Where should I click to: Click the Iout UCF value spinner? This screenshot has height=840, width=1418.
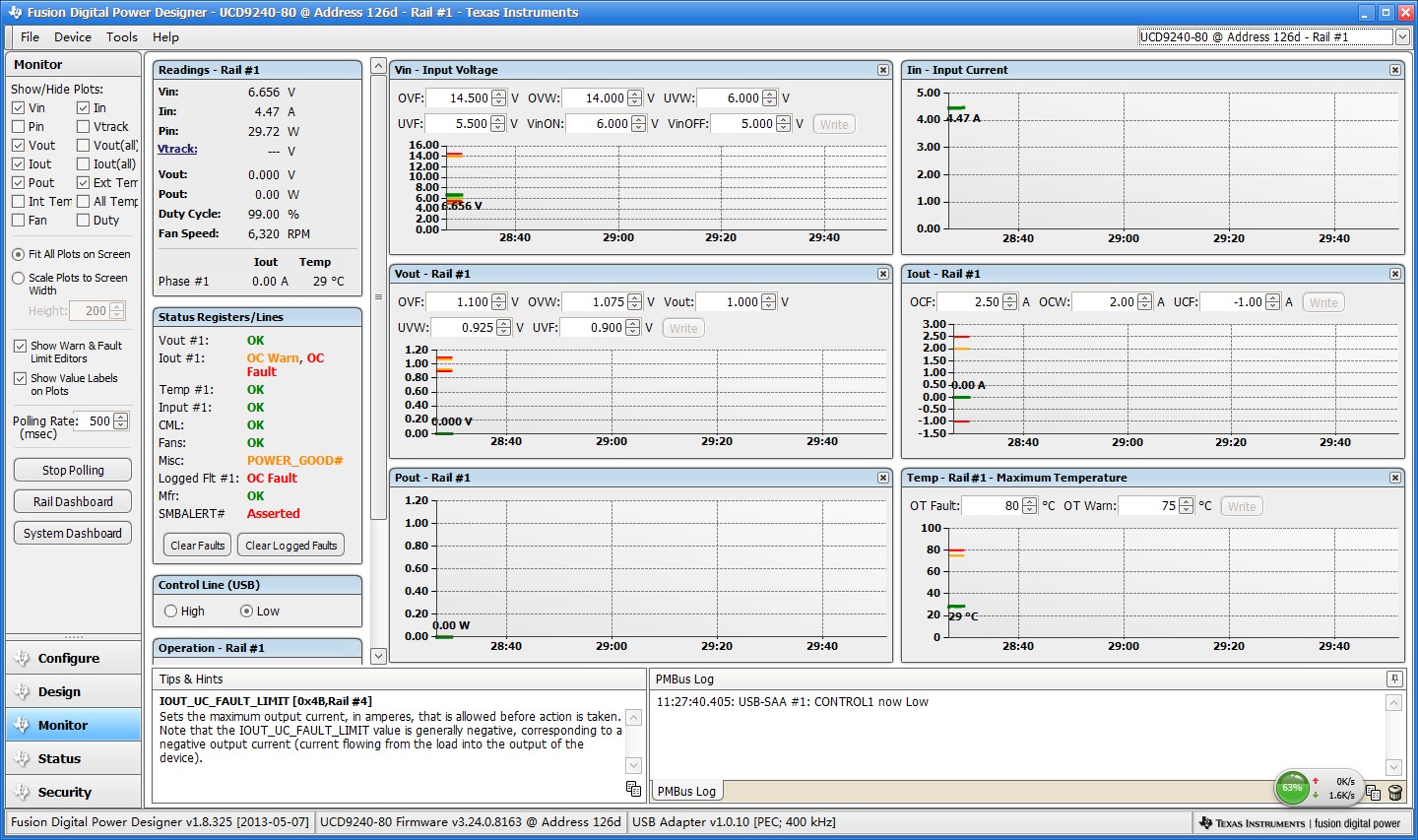coord(1273,302)
